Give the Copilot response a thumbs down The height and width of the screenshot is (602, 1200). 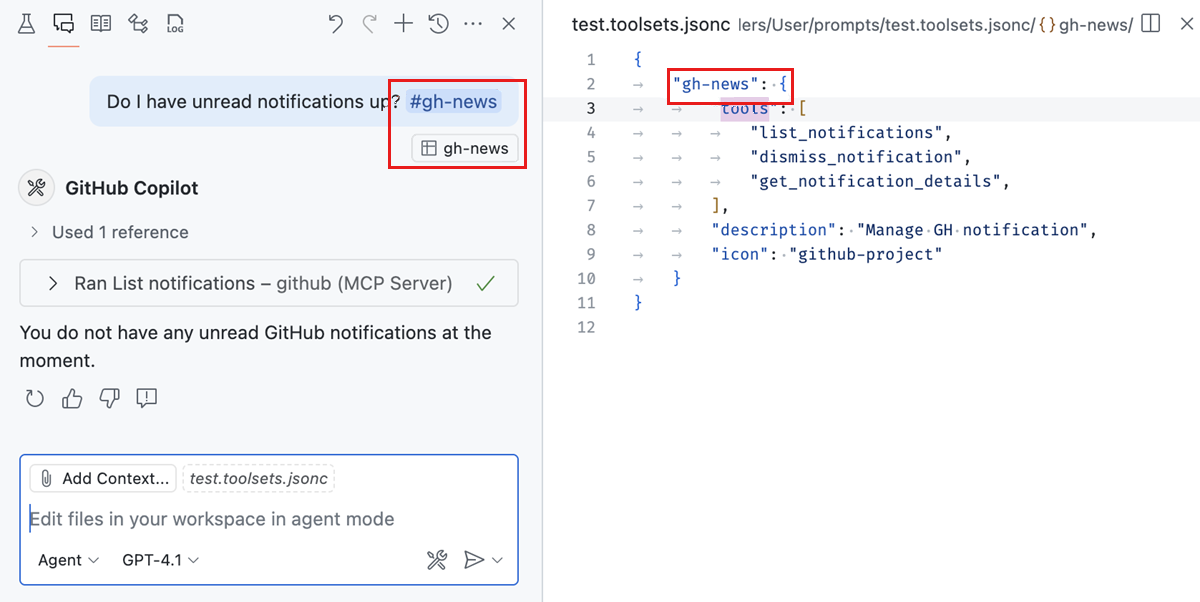[108, 398]
